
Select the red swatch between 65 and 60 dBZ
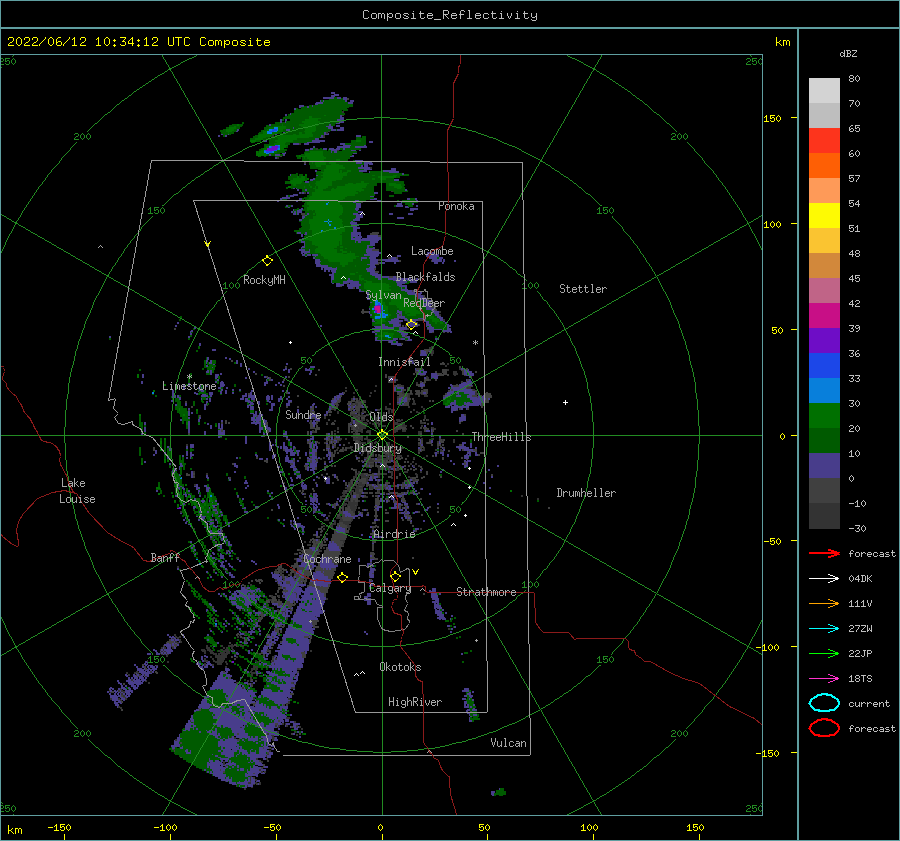(824, 141)
